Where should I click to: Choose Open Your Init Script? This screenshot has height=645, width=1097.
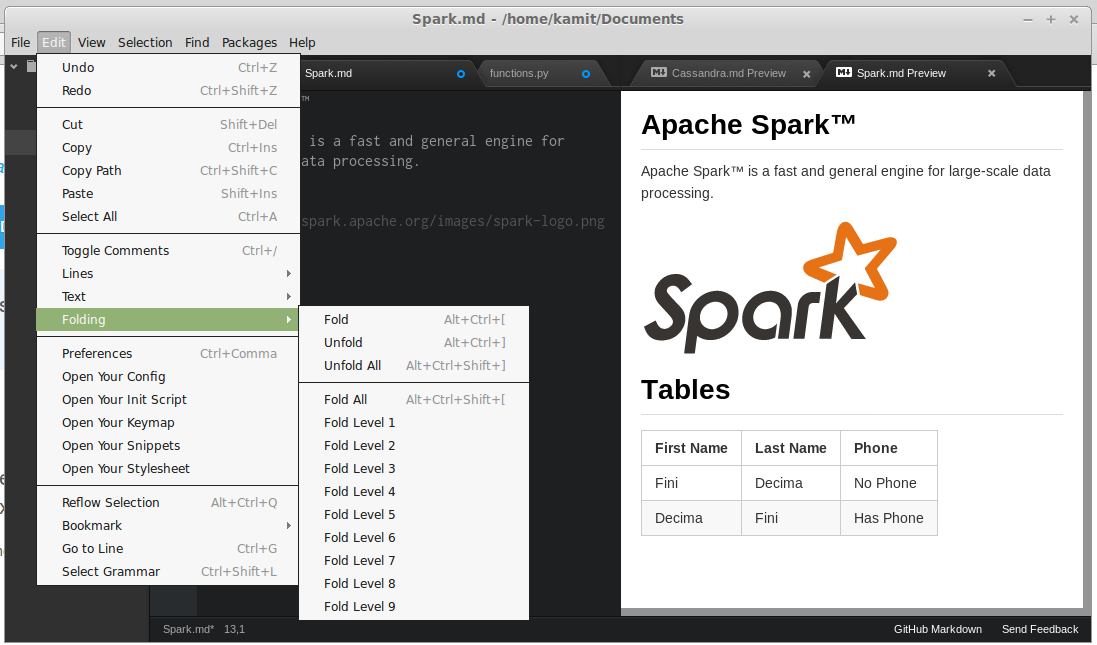(168, 400)
